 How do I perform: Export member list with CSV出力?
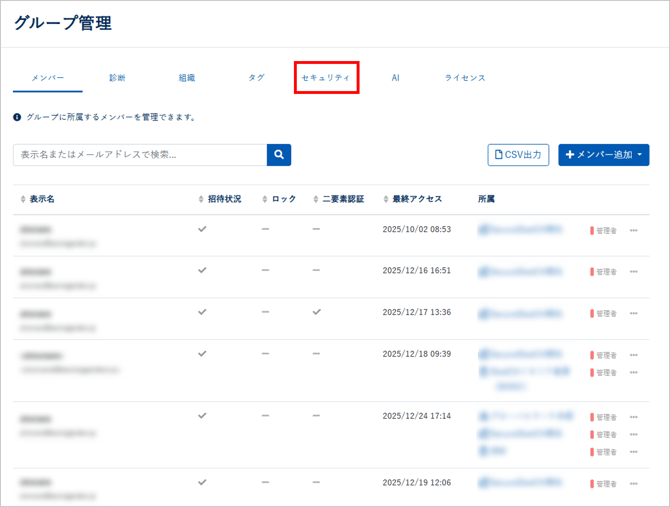click(518, 155)
